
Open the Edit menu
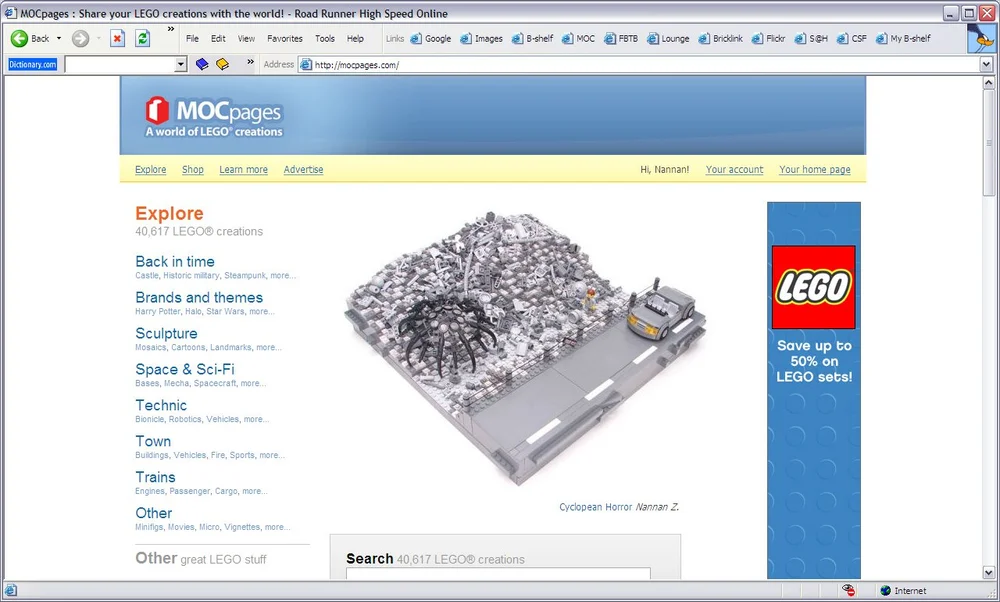[x=218, y=39]
